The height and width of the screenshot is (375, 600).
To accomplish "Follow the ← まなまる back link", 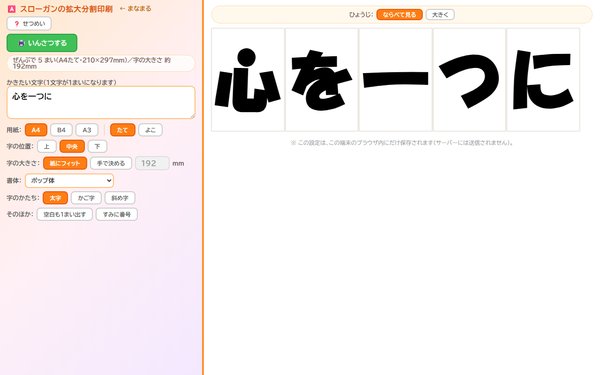I will pyautogui.click(x=135, y=8).
